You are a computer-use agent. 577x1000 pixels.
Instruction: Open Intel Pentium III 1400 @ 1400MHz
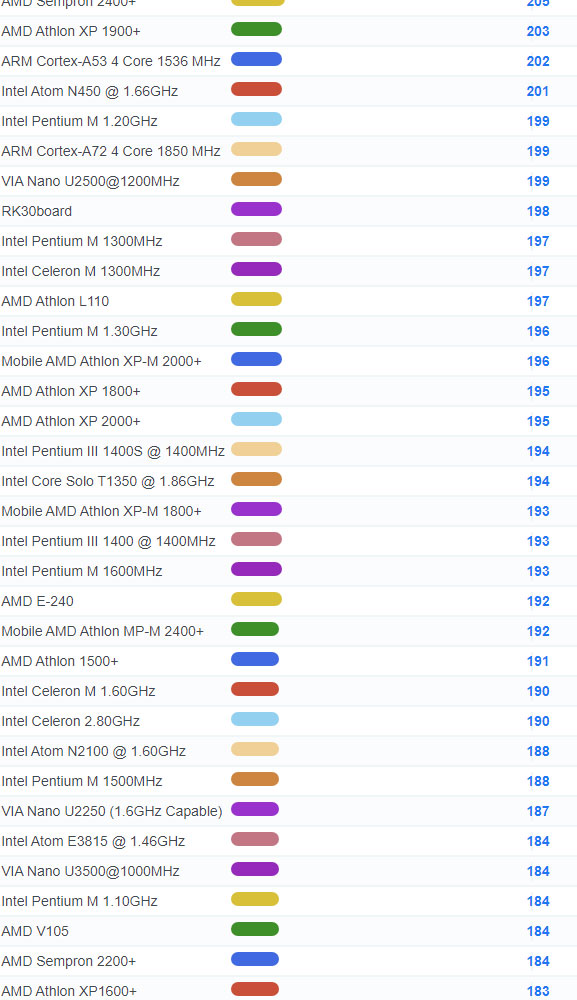(108, 541)
